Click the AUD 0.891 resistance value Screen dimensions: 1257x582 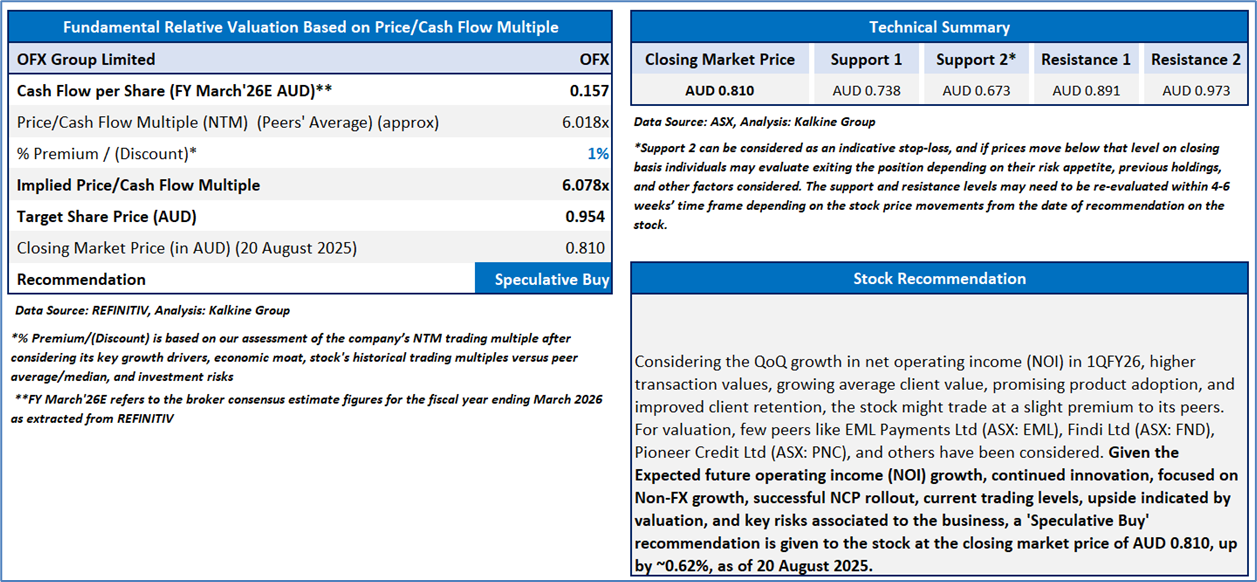(1086, 91)
